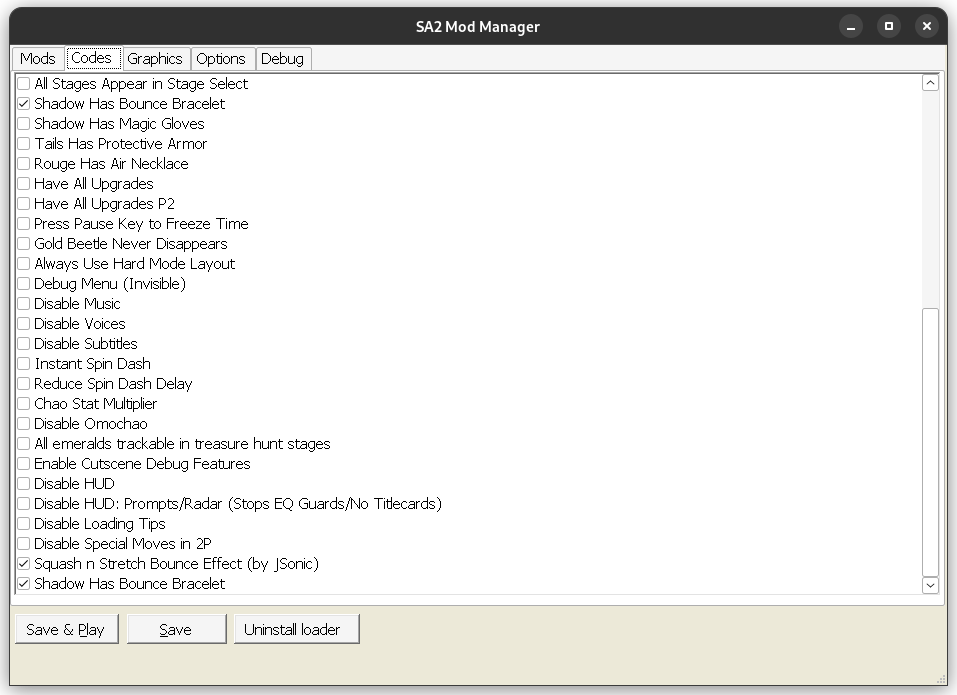The image size is (957, 695).
Task: Go to the Options tab
Action: pyautogui.click(x=221, y=59)
